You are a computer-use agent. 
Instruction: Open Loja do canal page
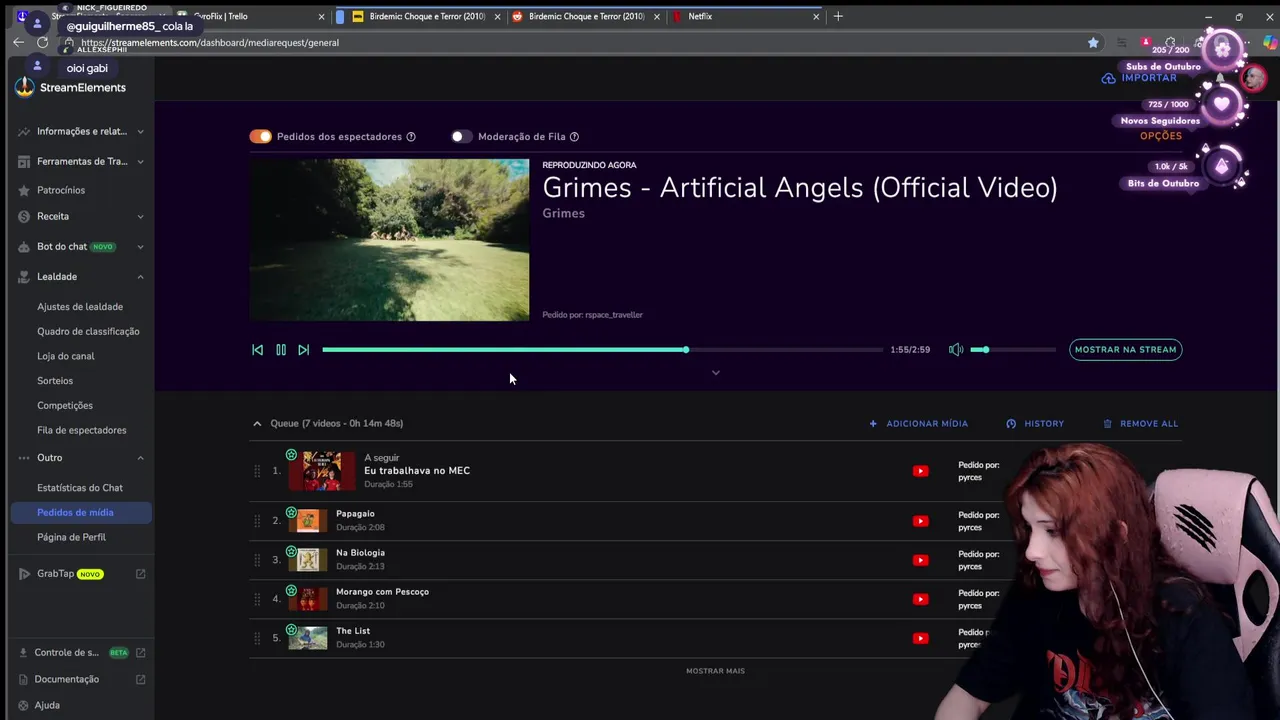tap(66, 356)
